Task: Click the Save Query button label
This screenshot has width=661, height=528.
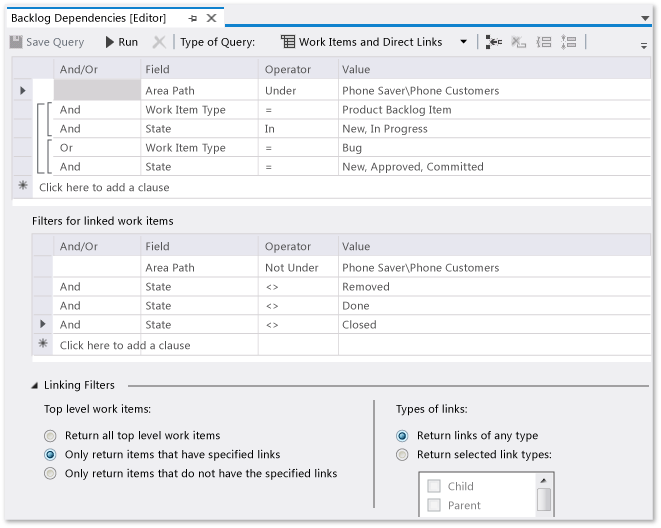Action: coord(55,42)
